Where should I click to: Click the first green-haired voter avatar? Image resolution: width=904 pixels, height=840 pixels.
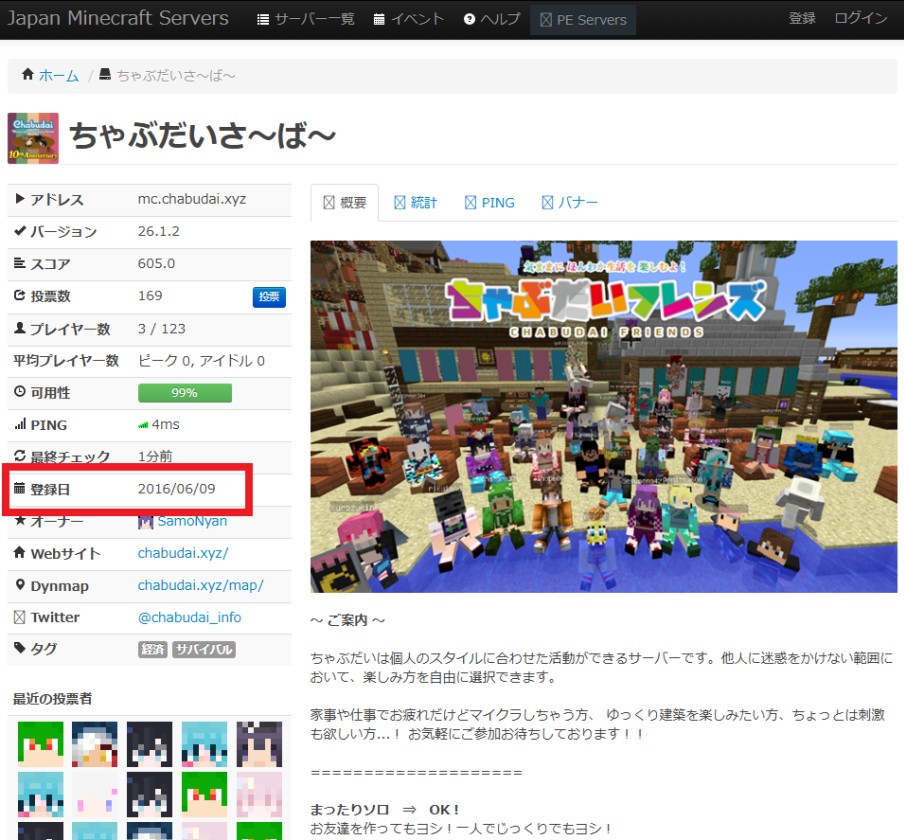[40, 744]
